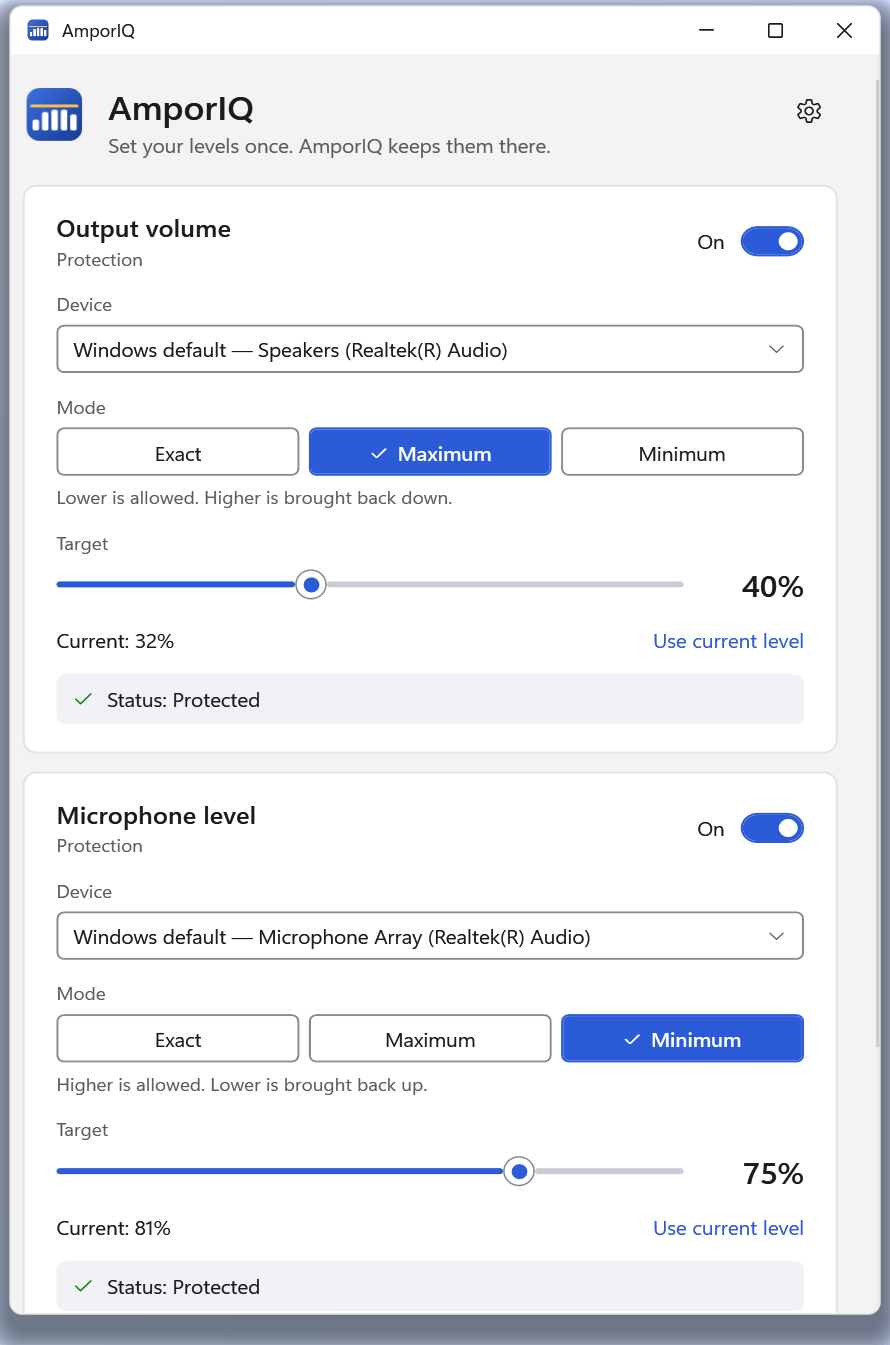Viewport: 890px width, 1345px height.
Task: Click the green checkmark in Output volume status
Action: [x=84, y=700]
